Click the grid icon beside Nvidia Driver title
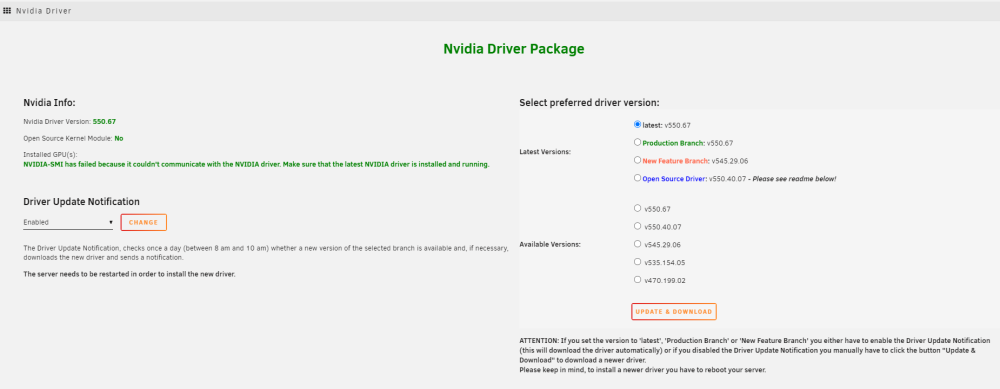The width and height of the screenshot is (1000, 389). tap(7, 11)
